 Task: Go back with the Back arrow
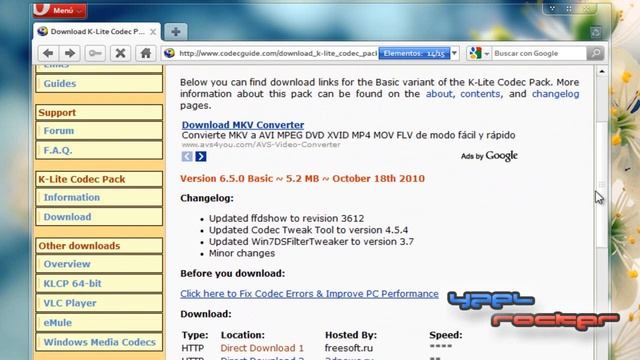click(48, 53)
